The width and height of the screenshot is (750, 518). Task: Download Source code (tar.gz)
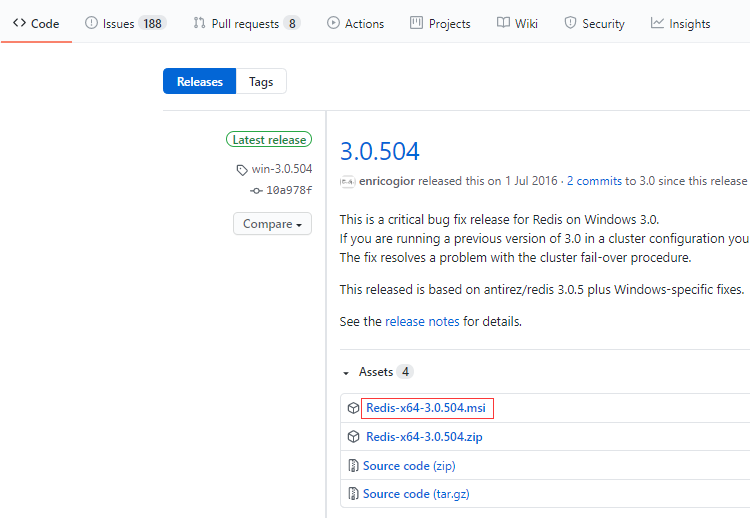point(416,494)
